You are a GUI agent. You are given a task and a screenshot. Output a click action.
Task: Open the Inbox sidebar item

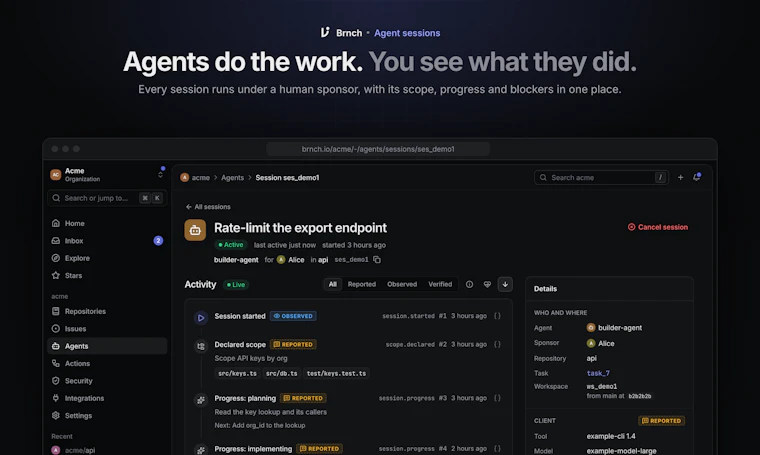[x=107, y=241]
